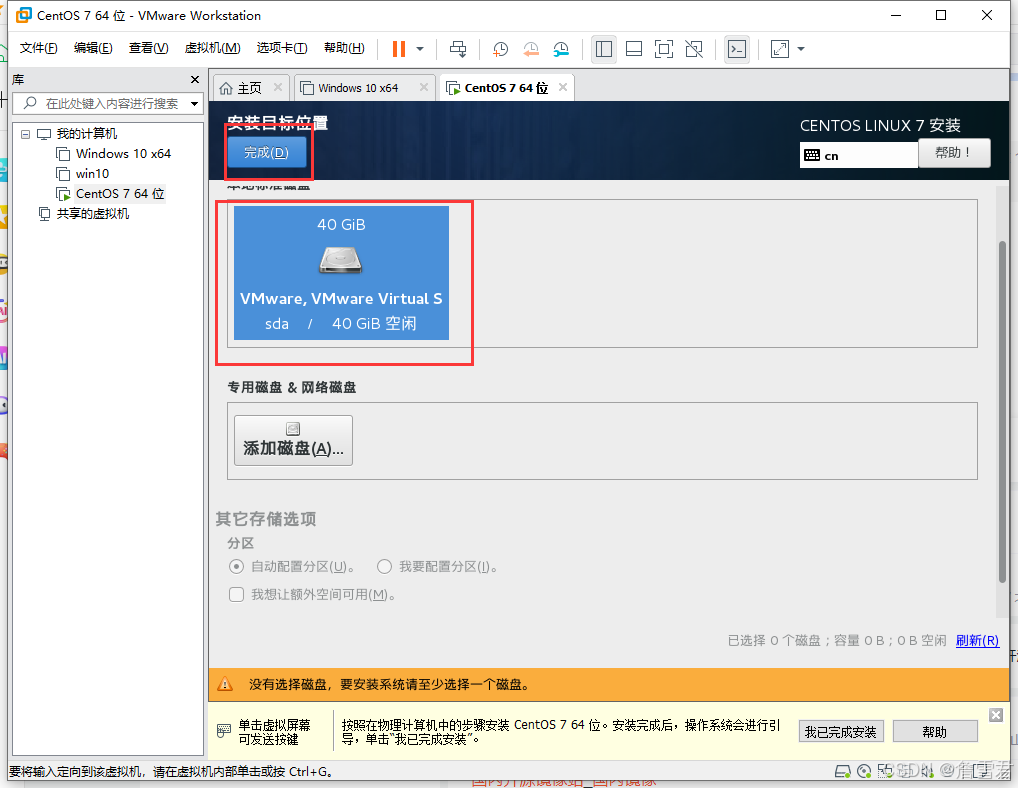Enter full screen mode icon
Screen dimensions: 1018x788
664,49
